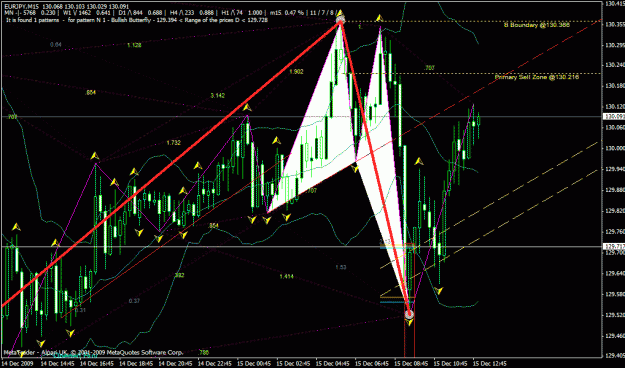The height and width of the screenshot is (368, 625).
Task: Click the highlighted lower price tag near 129.717 on axis
Action: [614, 246]
